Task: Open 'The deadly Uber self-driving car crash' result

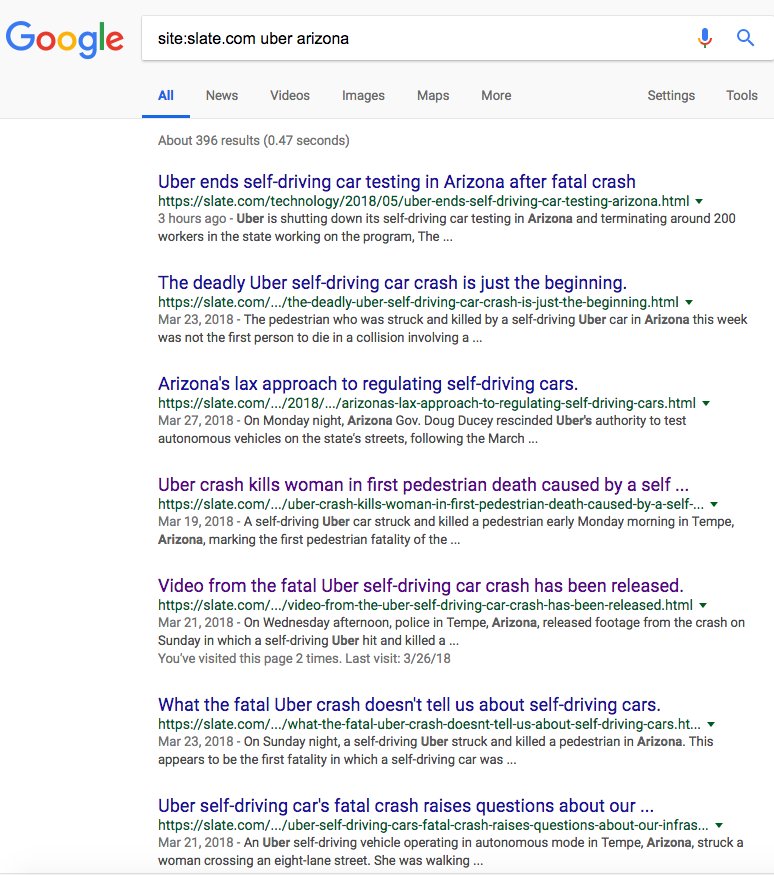Action: pos(392,282)
